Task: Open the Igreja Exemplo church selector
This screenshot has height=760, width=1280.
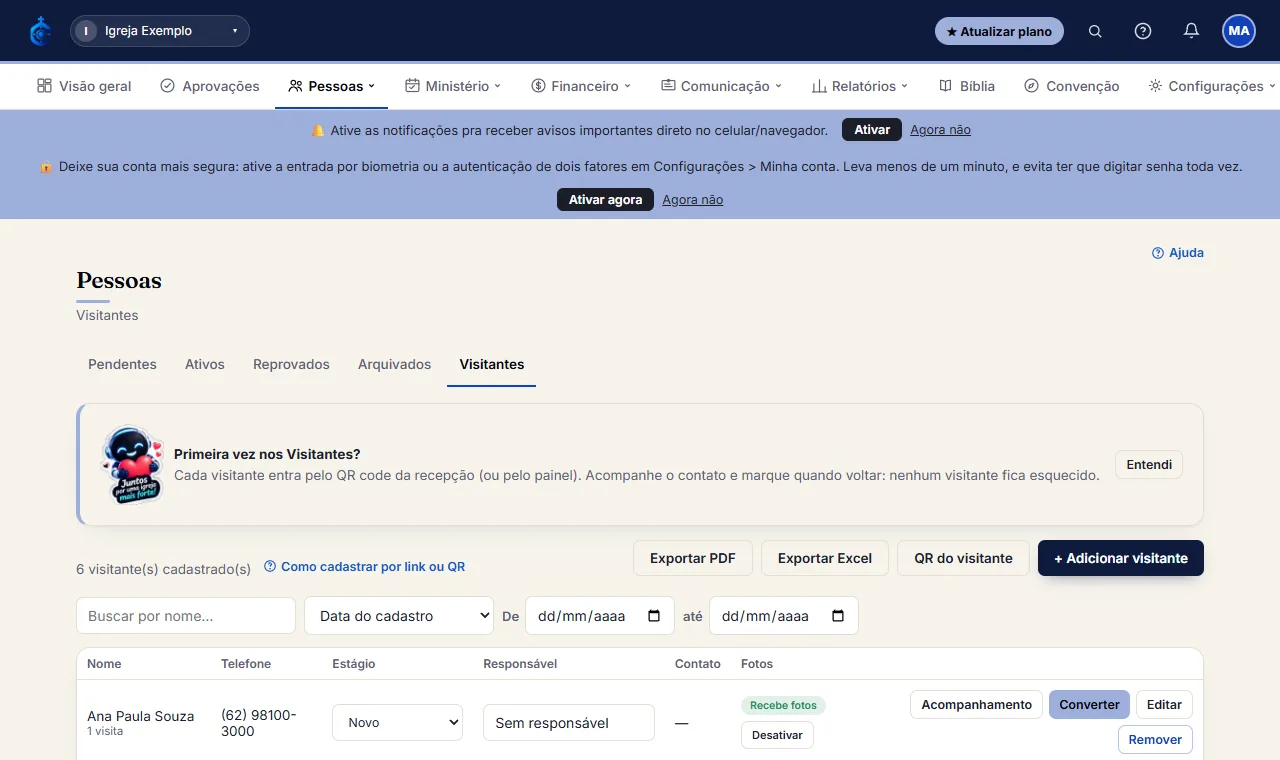Action: click(160, 31)
